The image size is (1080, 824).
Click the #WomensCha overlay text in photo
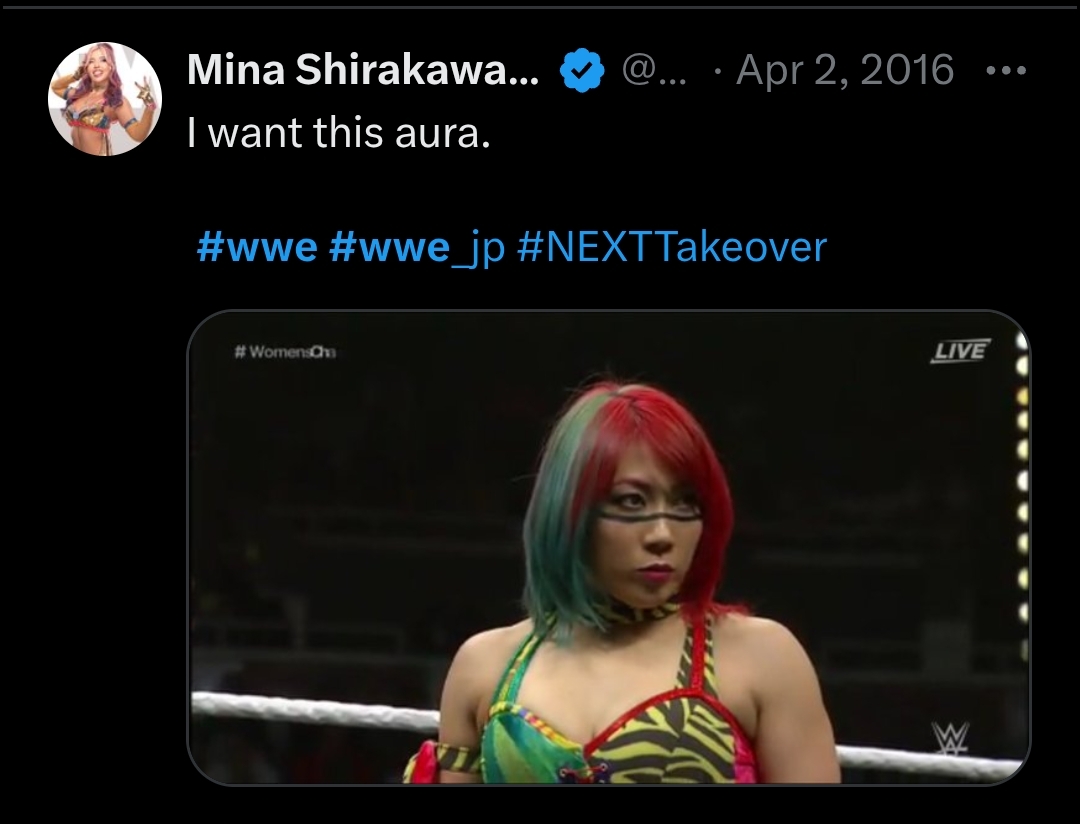284,352
